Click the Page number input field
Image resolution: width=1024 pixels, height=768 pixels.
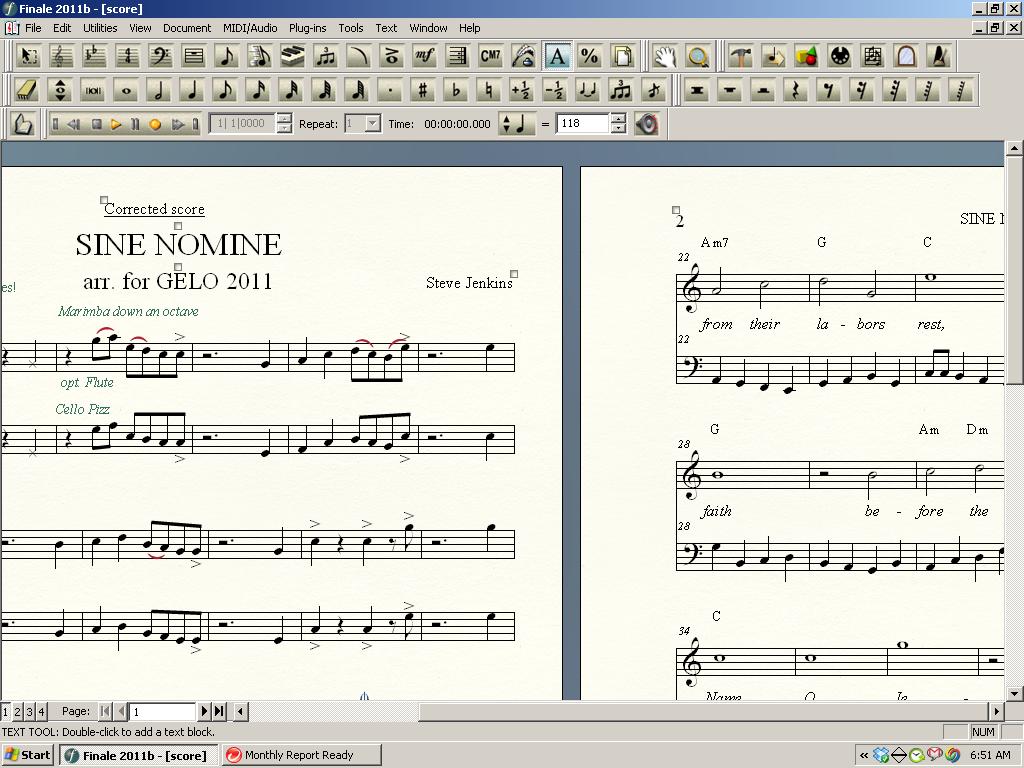[163, 711]
